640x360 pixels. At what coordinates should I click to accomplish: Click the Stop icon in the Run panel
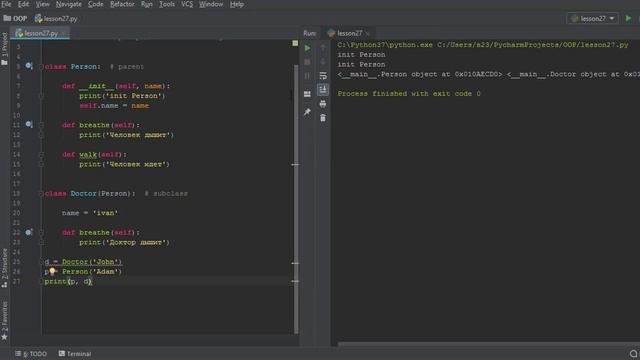tap(308, 62)
